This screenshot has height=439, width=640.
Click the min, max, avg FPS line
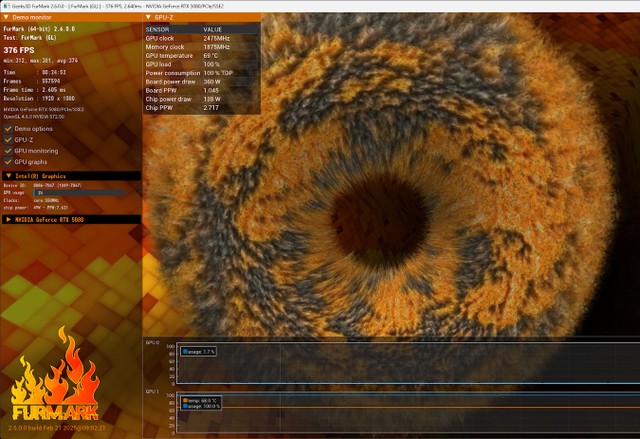coord(41,61)
